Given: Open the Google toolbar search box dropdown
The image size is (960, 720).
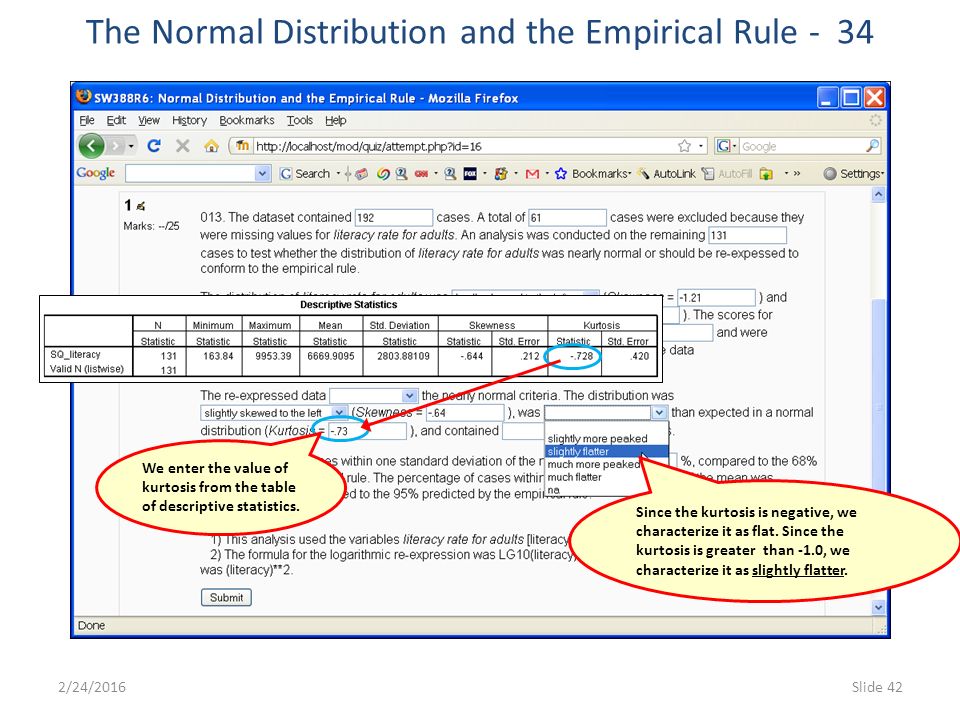Looking at the screenshot, I should click(x=263, y=174).
